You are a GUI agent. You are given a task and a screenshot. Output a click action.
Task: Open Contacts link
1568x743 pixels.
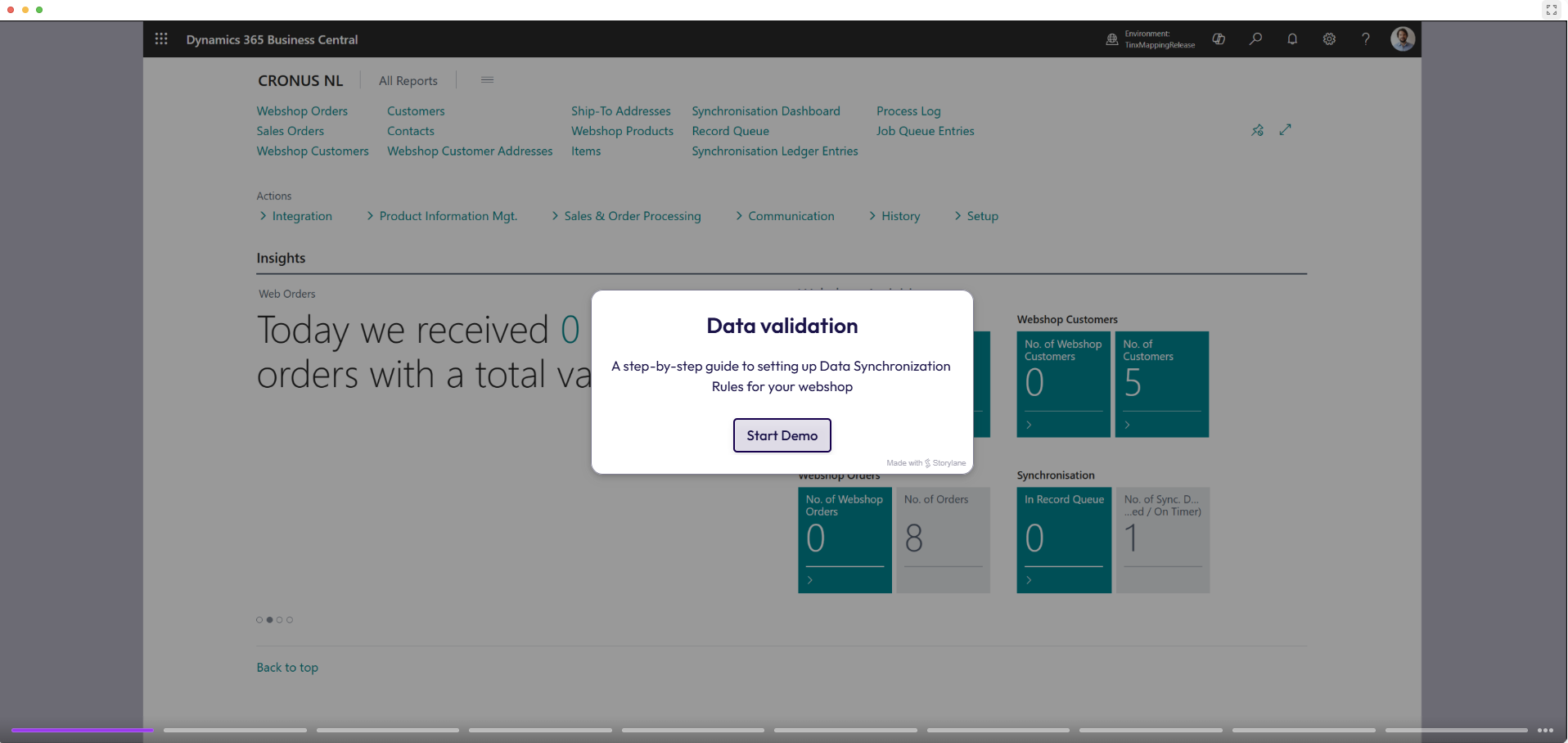click(x=411, y=131)
